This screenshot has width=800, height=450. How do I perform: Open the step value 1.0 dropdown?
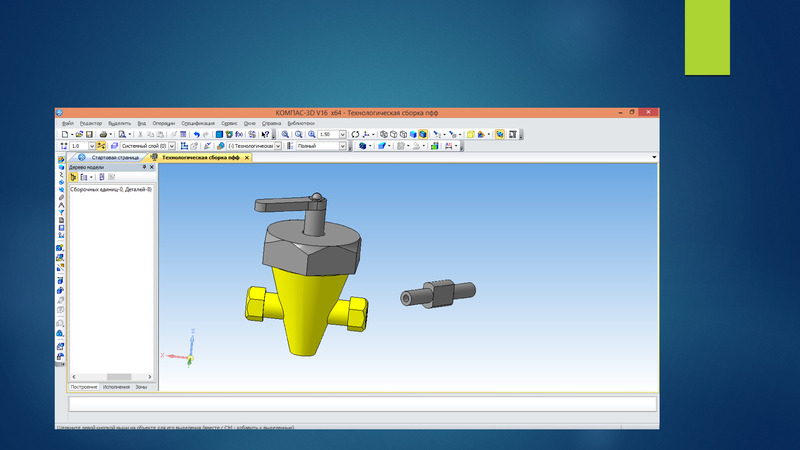coord(92,146)
